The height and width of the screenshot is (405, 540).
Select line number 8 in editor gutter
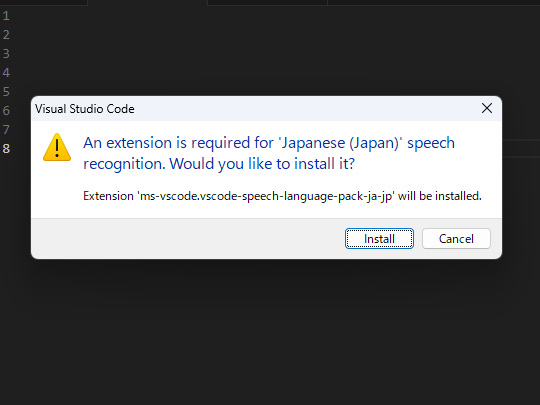click(x=6, y=148)
